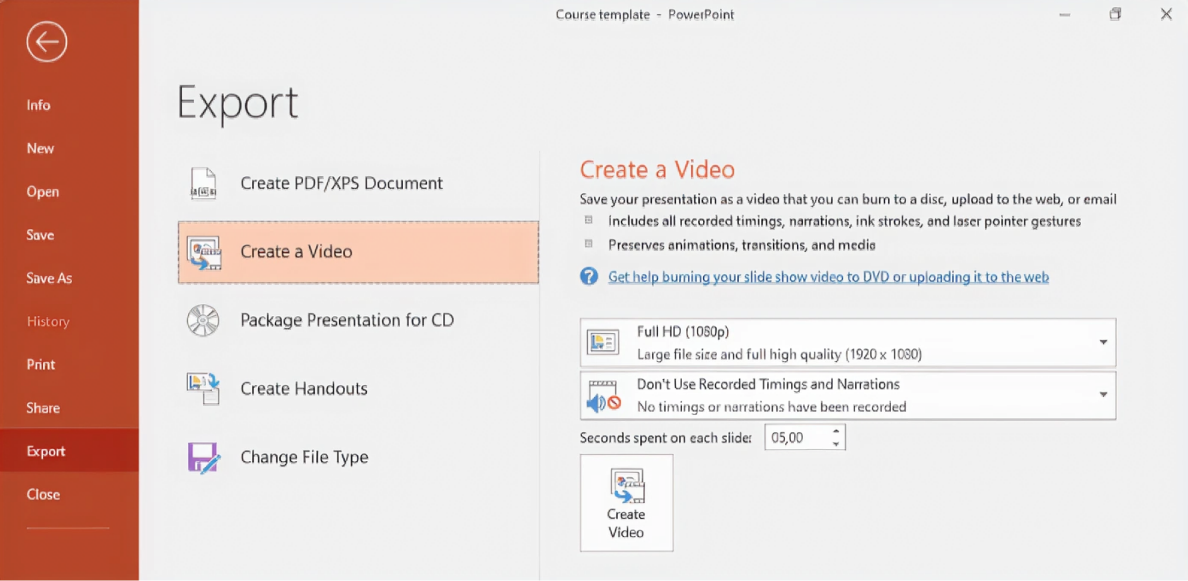Click the back arrow to leave Export view

(x=46, y=42)
